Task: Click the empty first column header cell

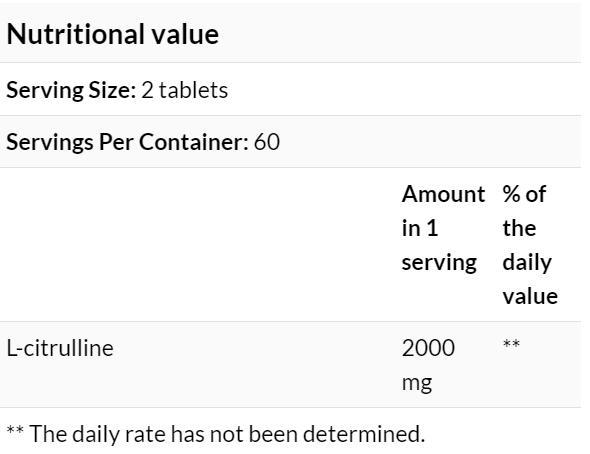Action: point(198,244)
